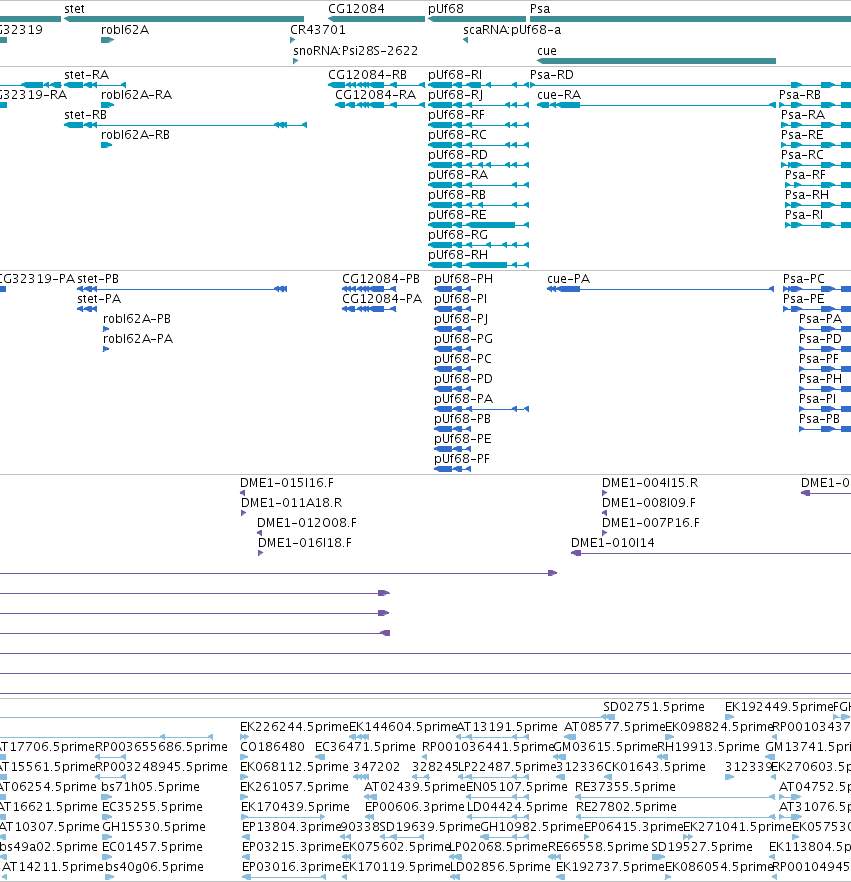The image size is (851, 882).
Task: Click EK192449.5prime EST marker
Action: (730, 717)
